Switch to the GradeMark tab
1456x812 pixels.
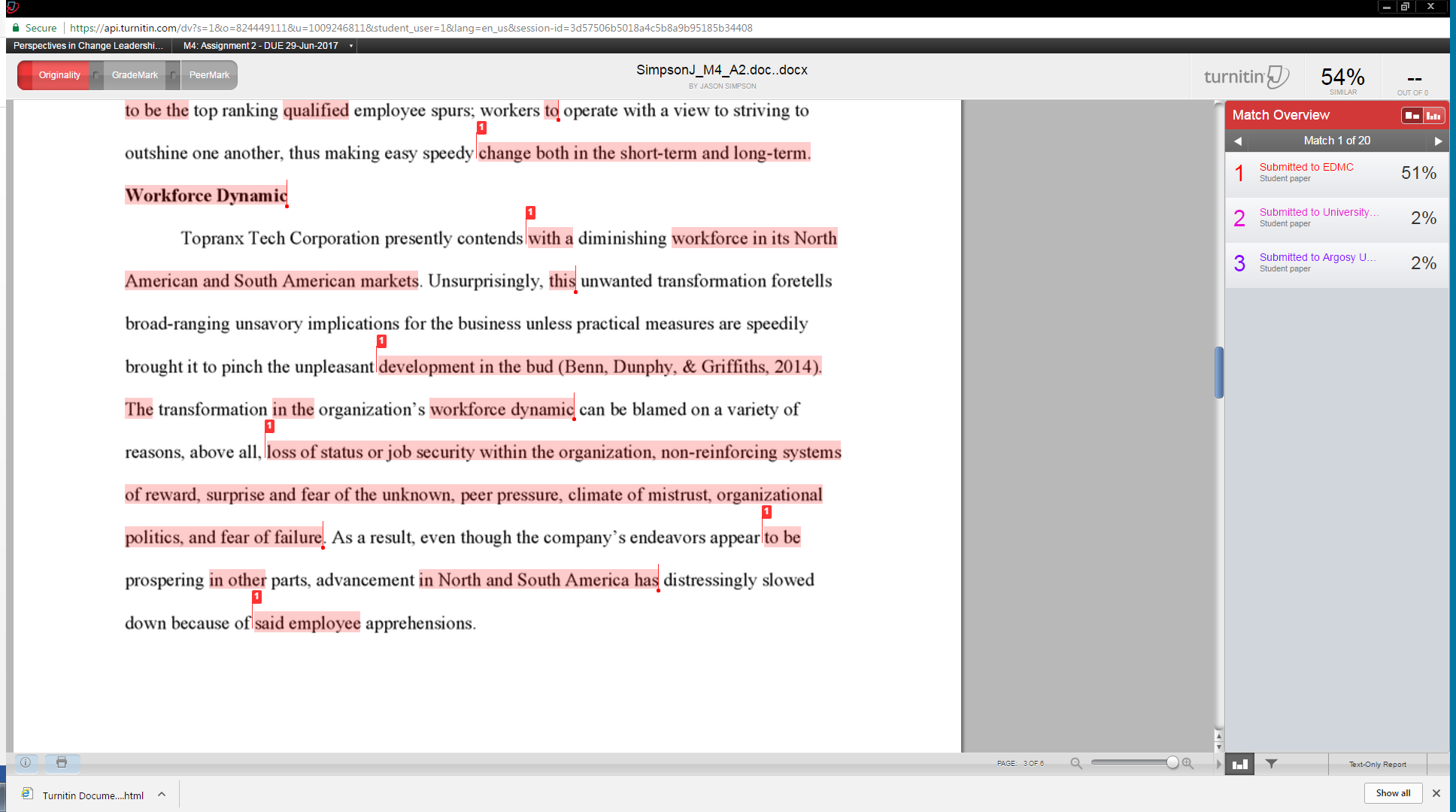pos(135,74)
